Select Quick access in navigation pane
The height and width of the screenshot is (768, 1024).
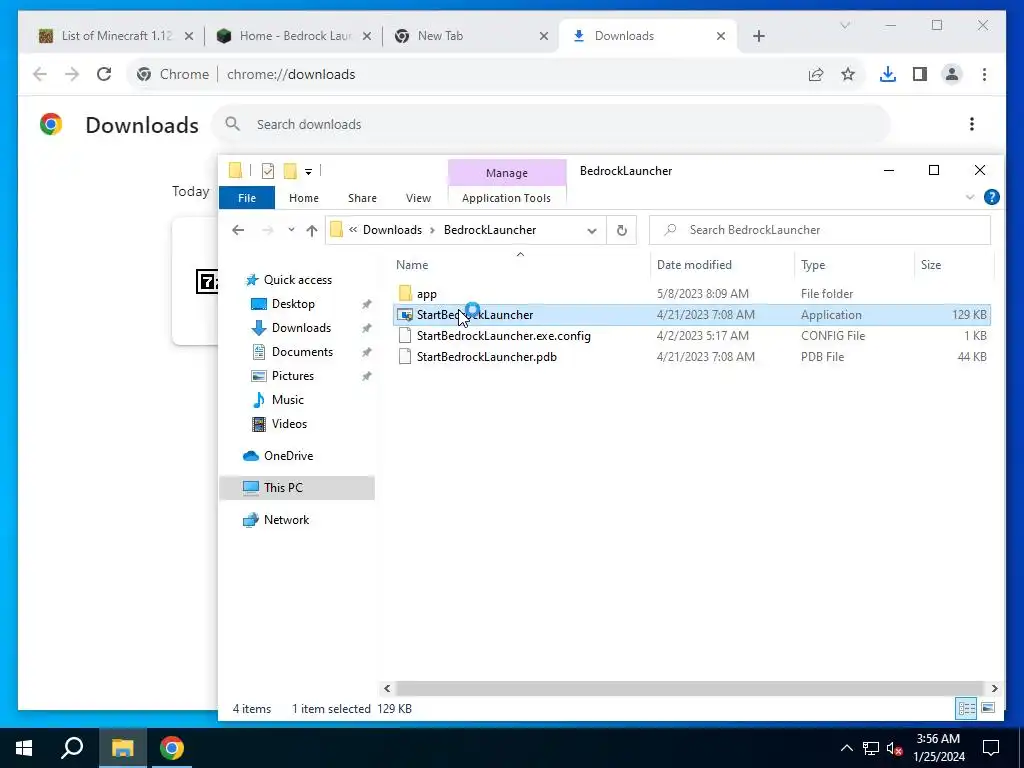click(x=297, y=280)
